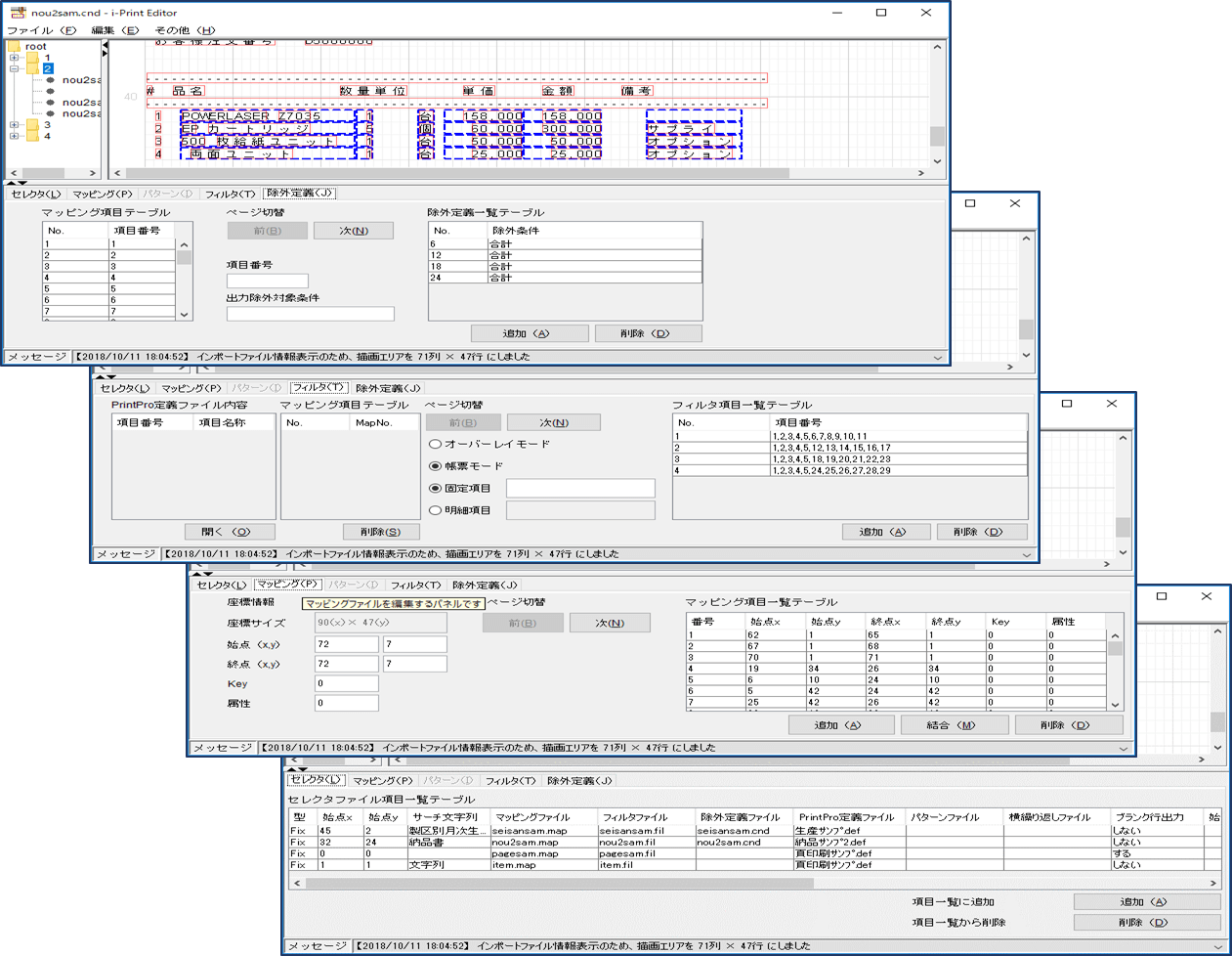Click 次(N) in the マッピング window

610,623
